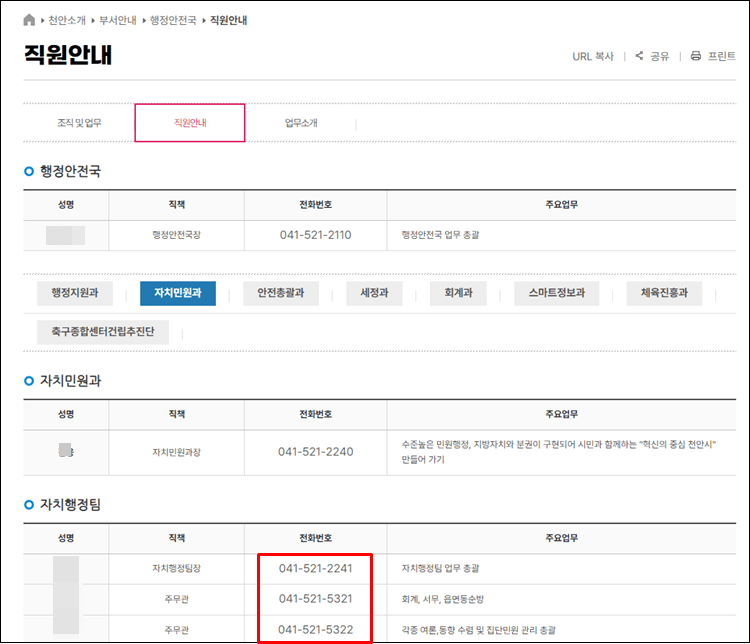750x644 pixels.
Task: Click the 회계, 서무, 읍면동순방 duty text
Action: [x=442, y=599]
